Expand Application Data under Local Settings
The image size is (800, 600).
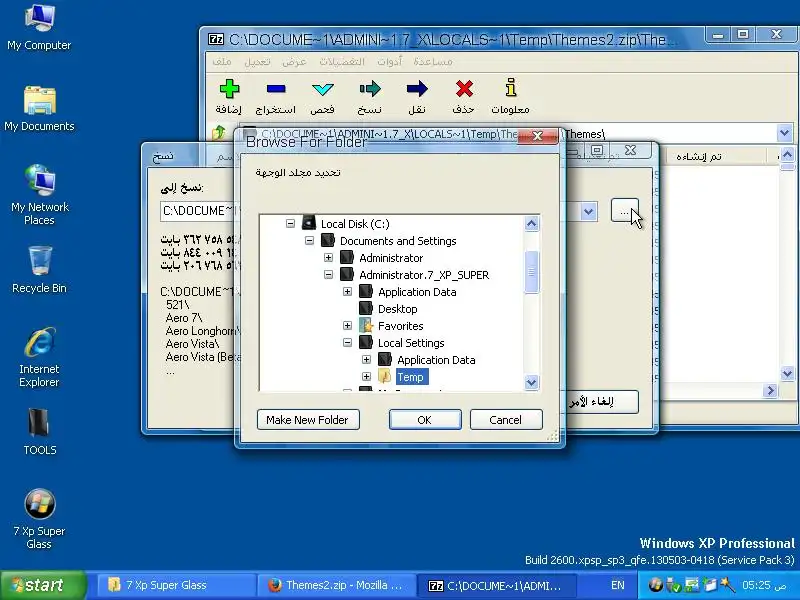(366, 360)
